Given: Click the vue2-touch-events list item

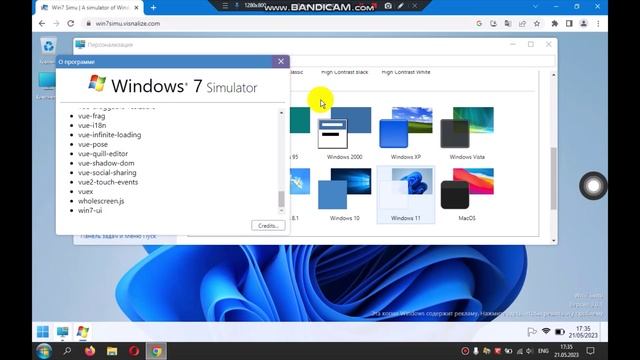Looking at the screenshot, I should click(x=108, y=182).
